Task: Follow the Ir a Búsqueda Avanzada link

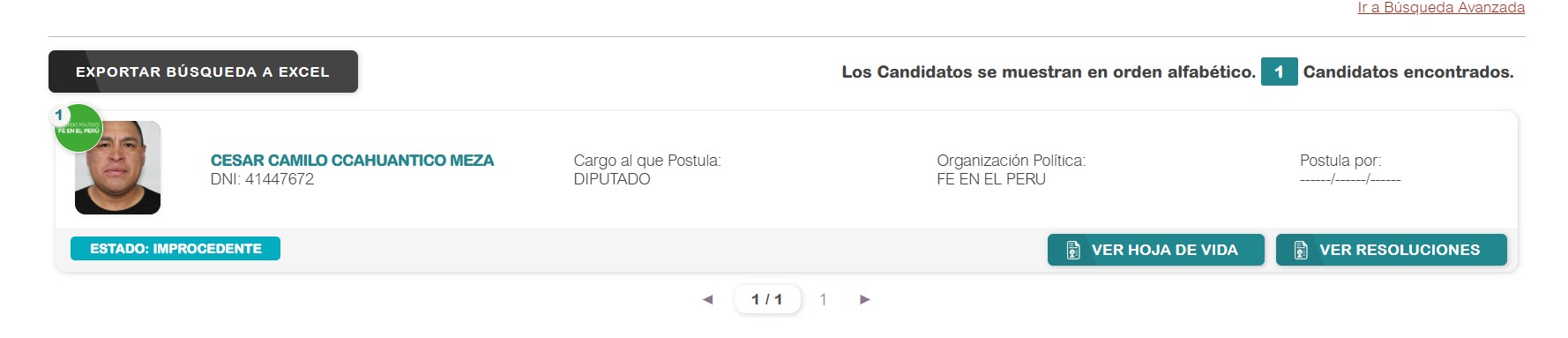Action: coord(1441,8)
